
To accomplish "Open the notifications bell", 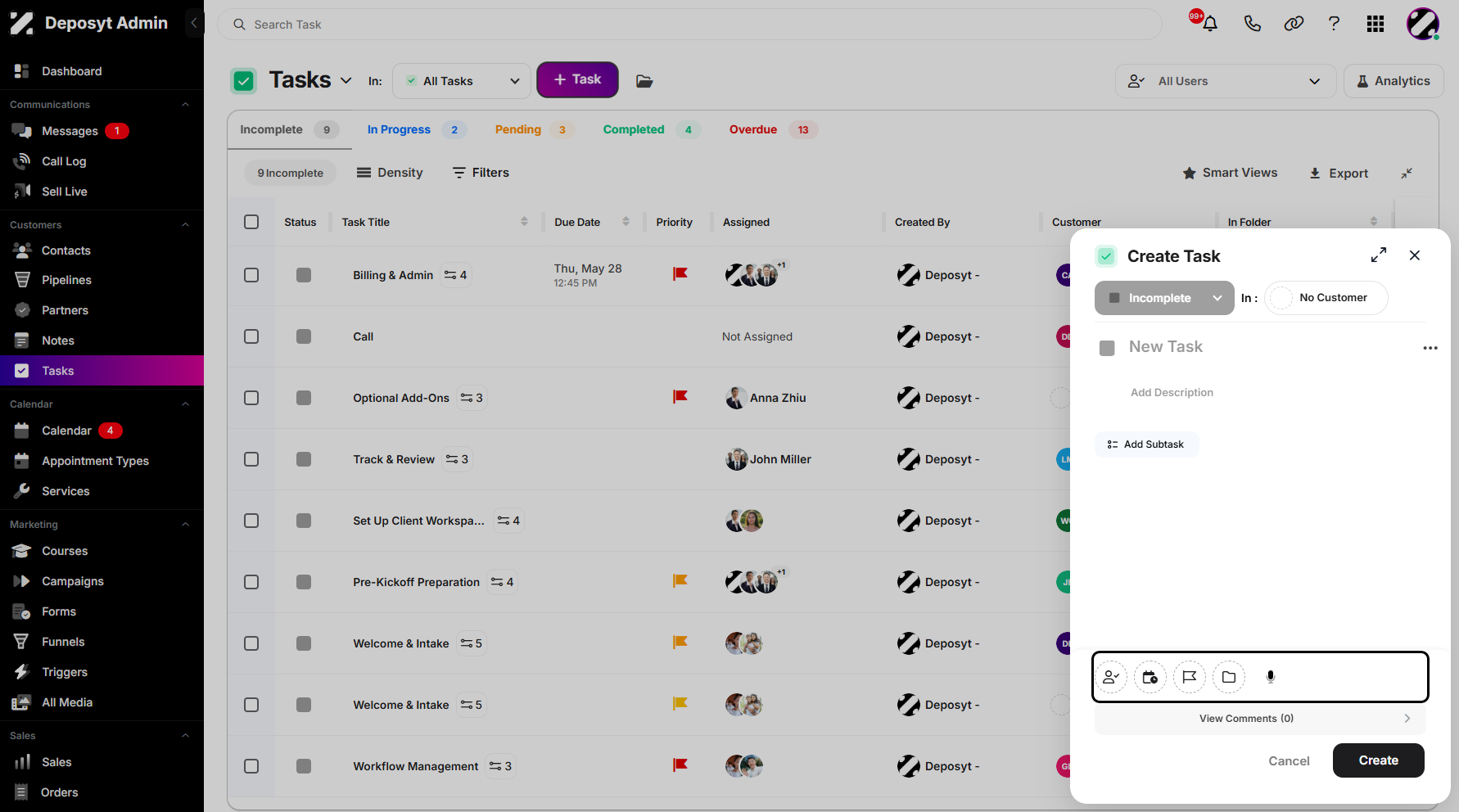I will pos(1209,24).
